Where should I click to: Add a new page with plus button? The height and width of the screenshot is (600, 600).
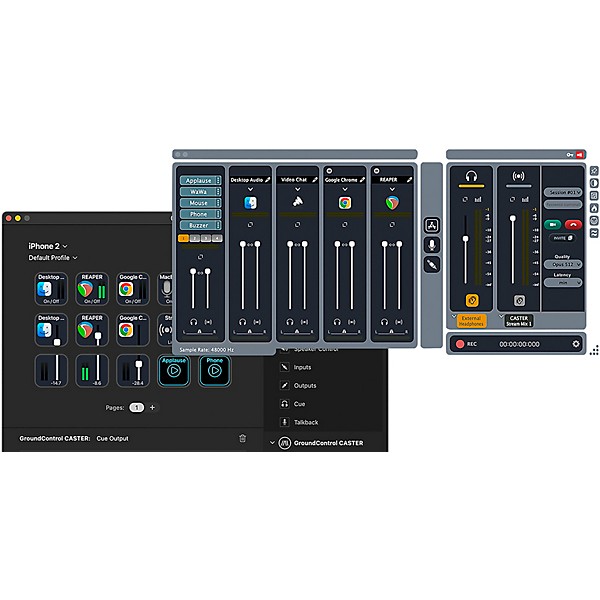pos(152,407)
